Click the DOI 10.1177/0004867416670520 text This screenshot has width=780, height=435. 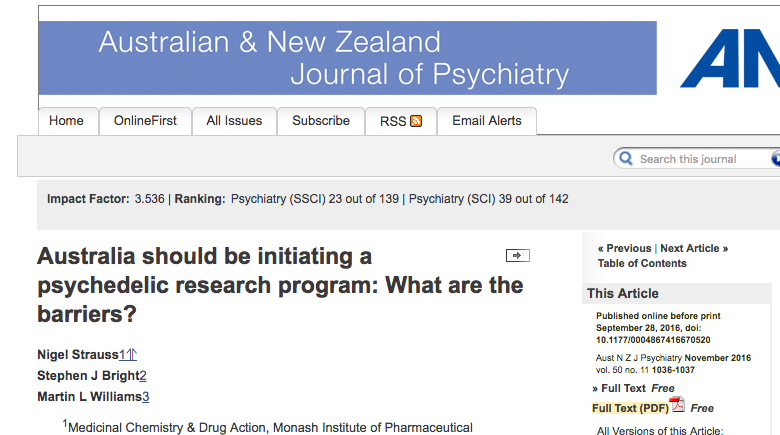pos(653,340)
